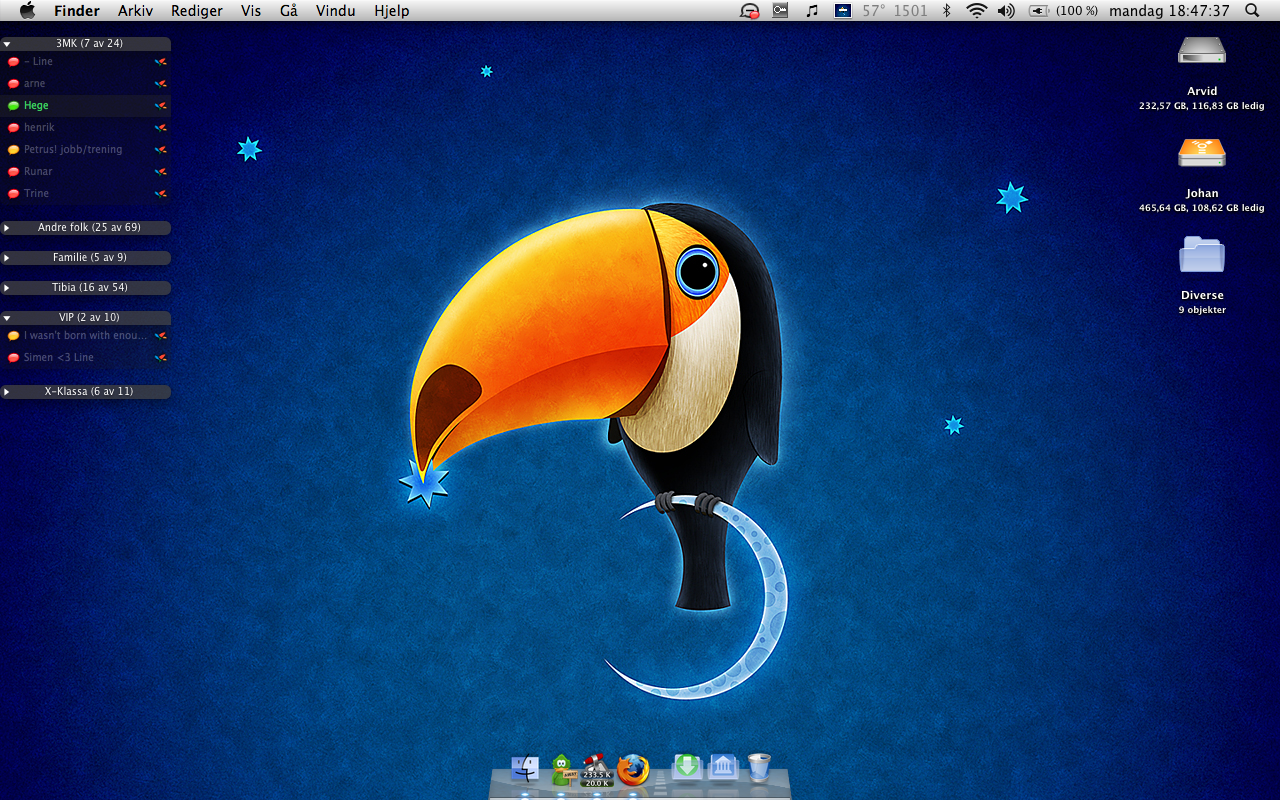Open the Arkiv menu
The width and height of the screenshot is (1280, 800).
tap(135, 11)
